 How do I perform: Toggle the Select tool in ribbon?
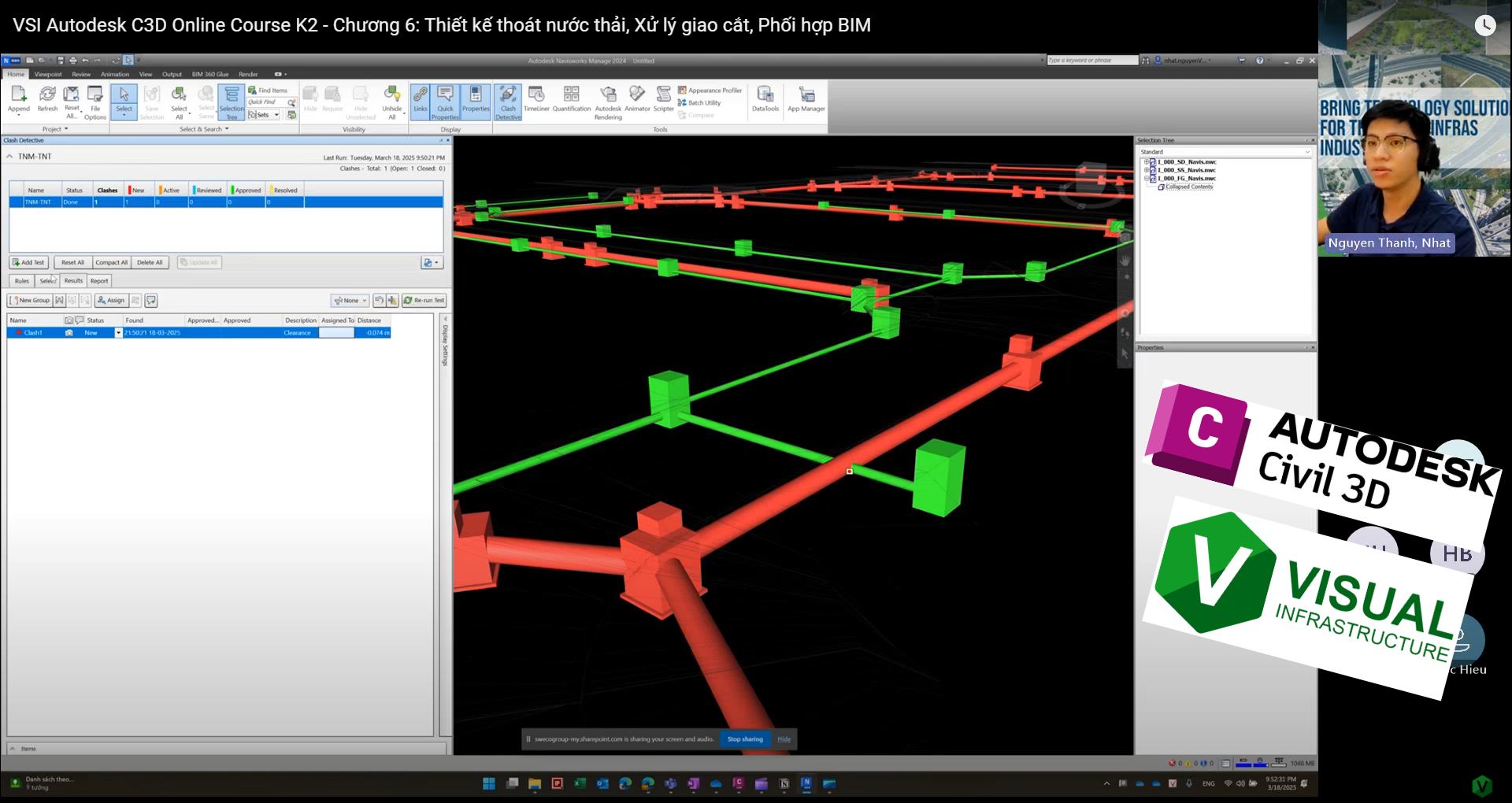(124, 102)
